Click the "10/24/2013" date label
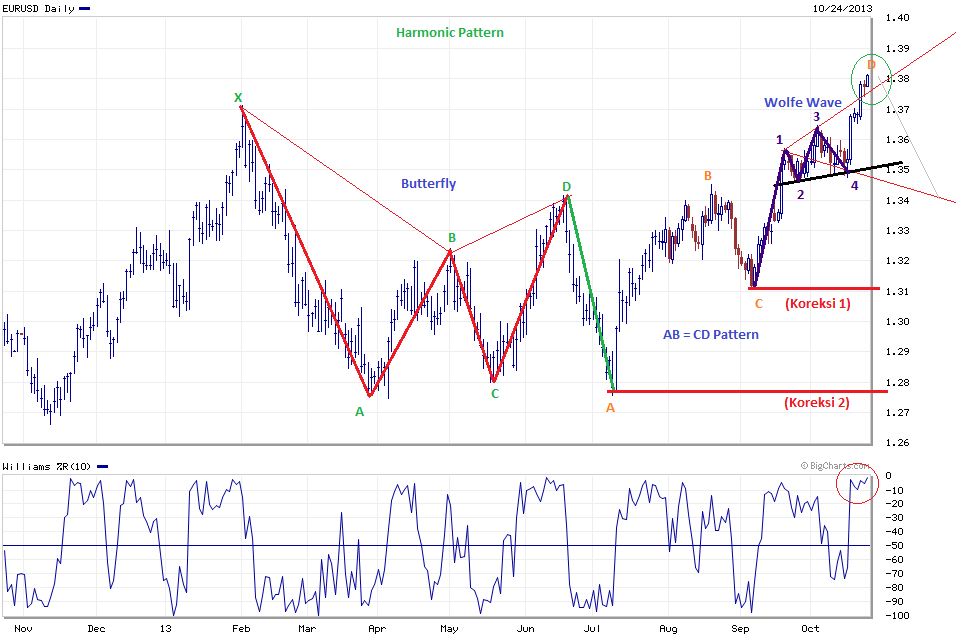Viewport: 956px width, 644px height. (x=842, y=8)
